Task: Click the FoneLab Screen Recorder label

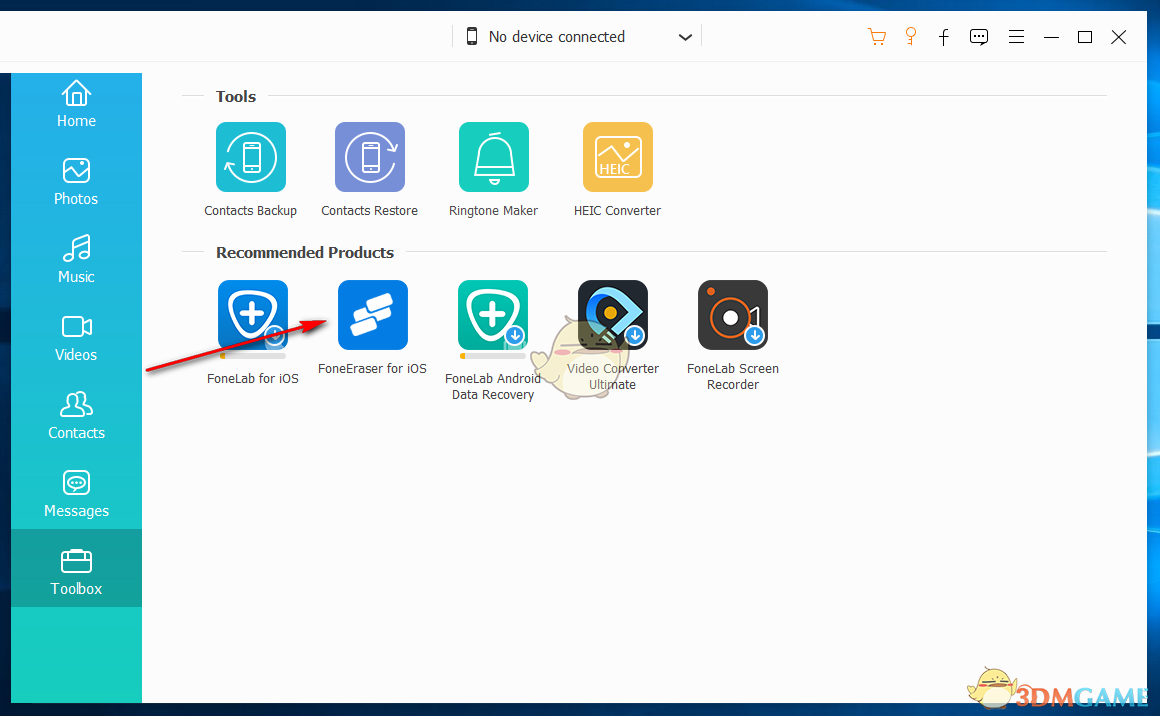Action: pyautogui.click(x=733, y=376)
